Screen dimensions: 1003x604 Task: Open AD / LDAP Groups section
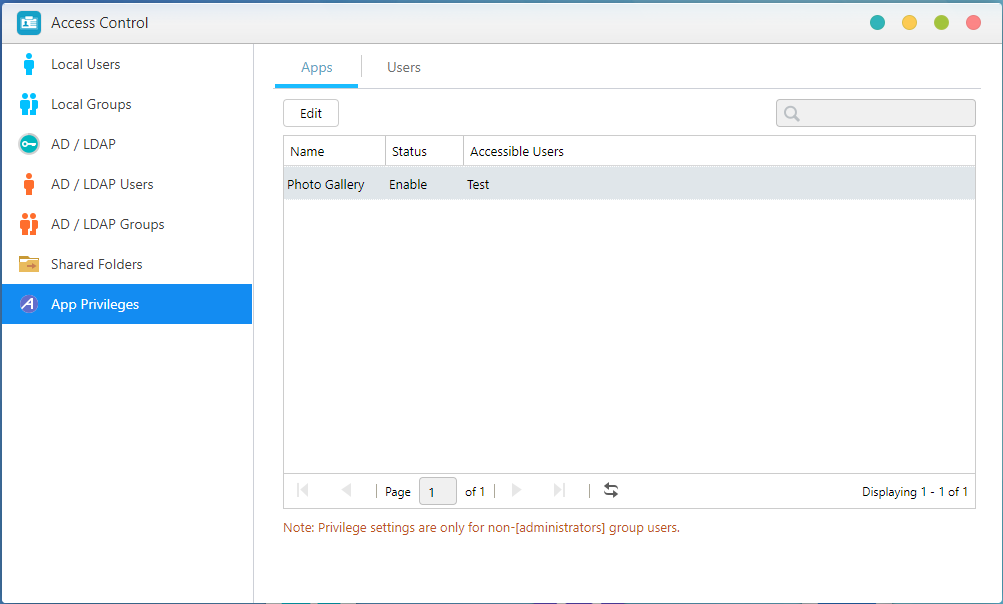[127, 224]
